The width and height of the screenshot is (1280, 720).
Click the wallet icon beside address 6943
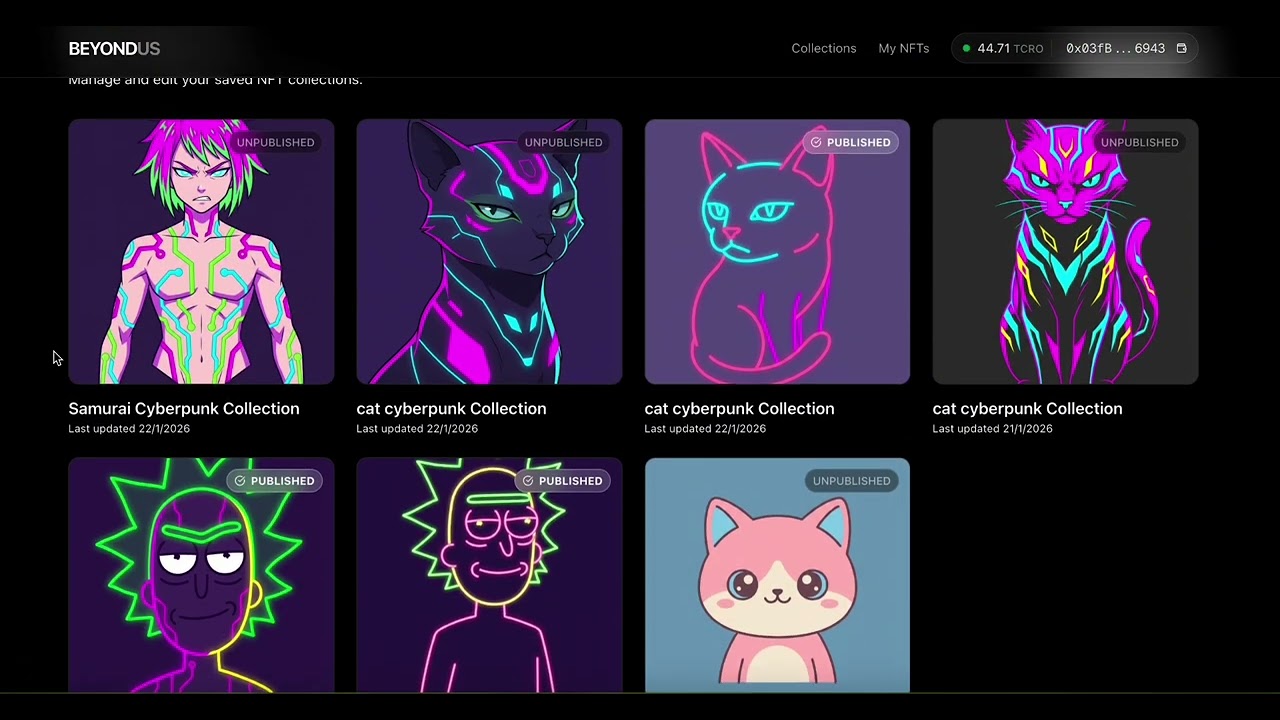[x=1181, y=48]
